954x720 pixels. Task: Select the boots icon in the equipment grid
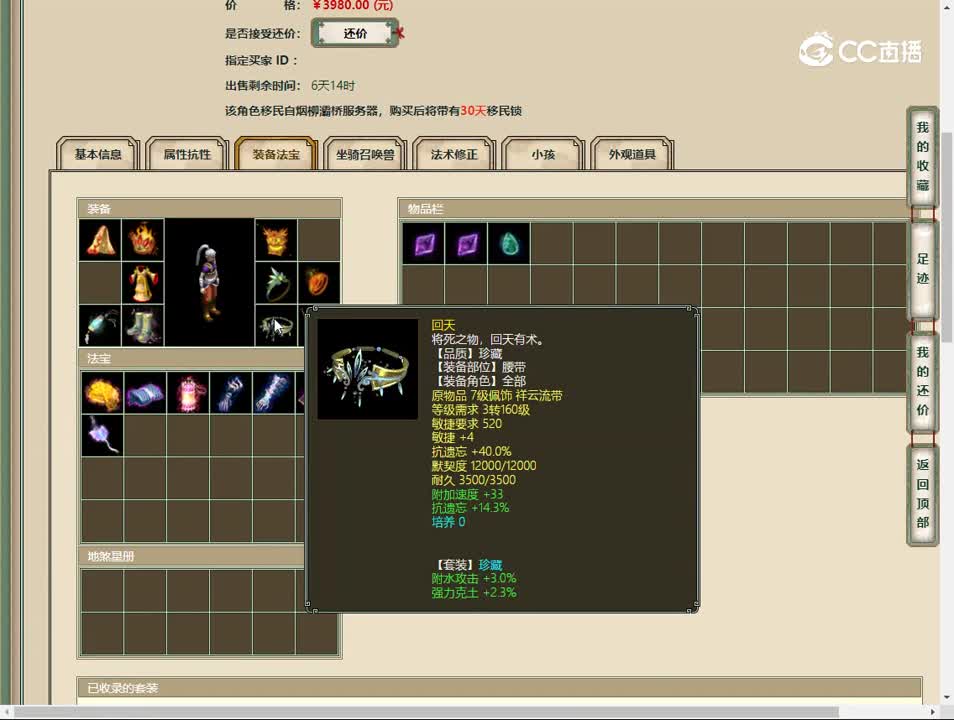(143, 324)
